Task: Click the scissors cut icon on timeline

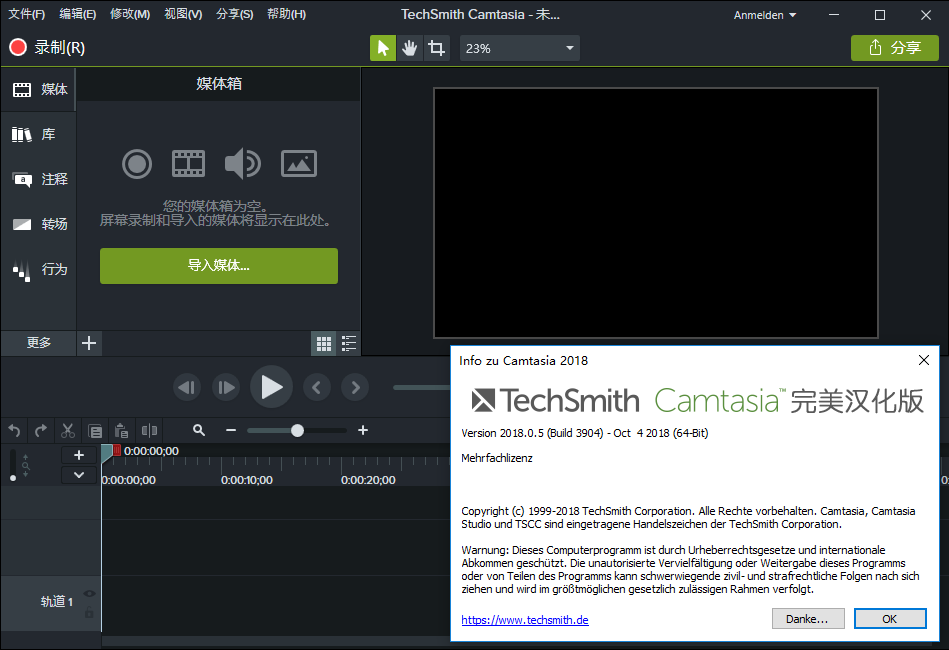Action: click(68, 431)
